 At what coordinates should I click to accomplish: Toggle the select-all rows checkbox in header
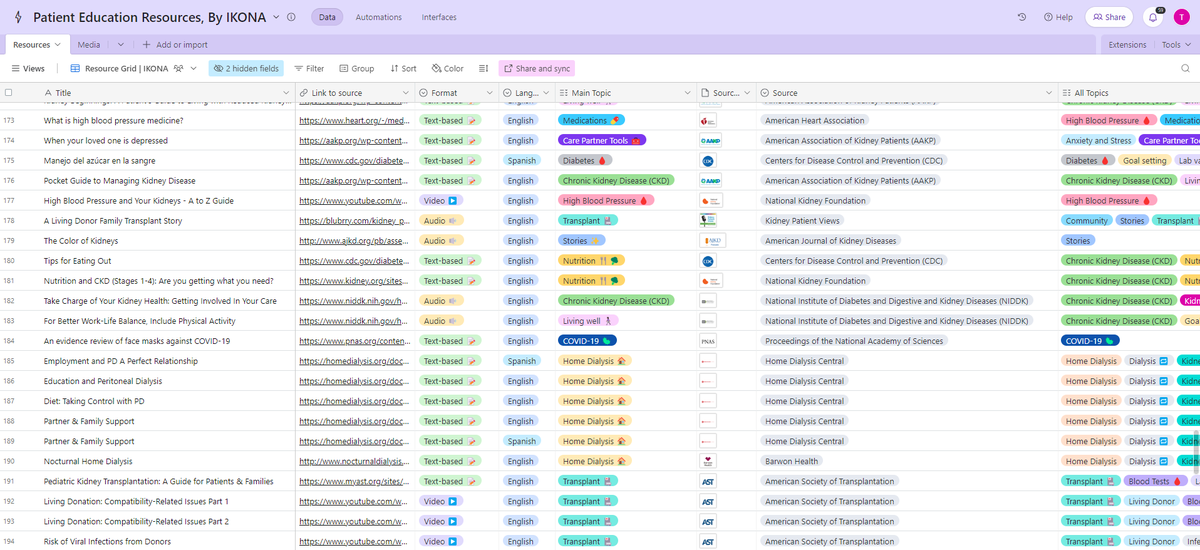click(9, 92)
